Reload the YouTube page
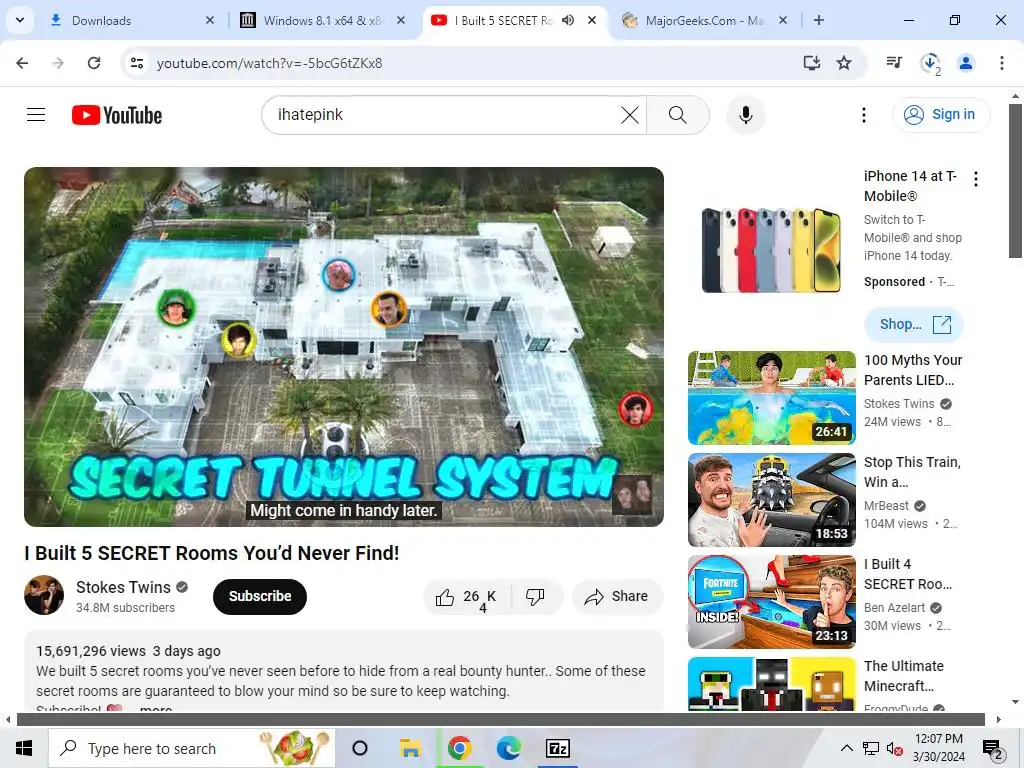 tap(94, 63)
